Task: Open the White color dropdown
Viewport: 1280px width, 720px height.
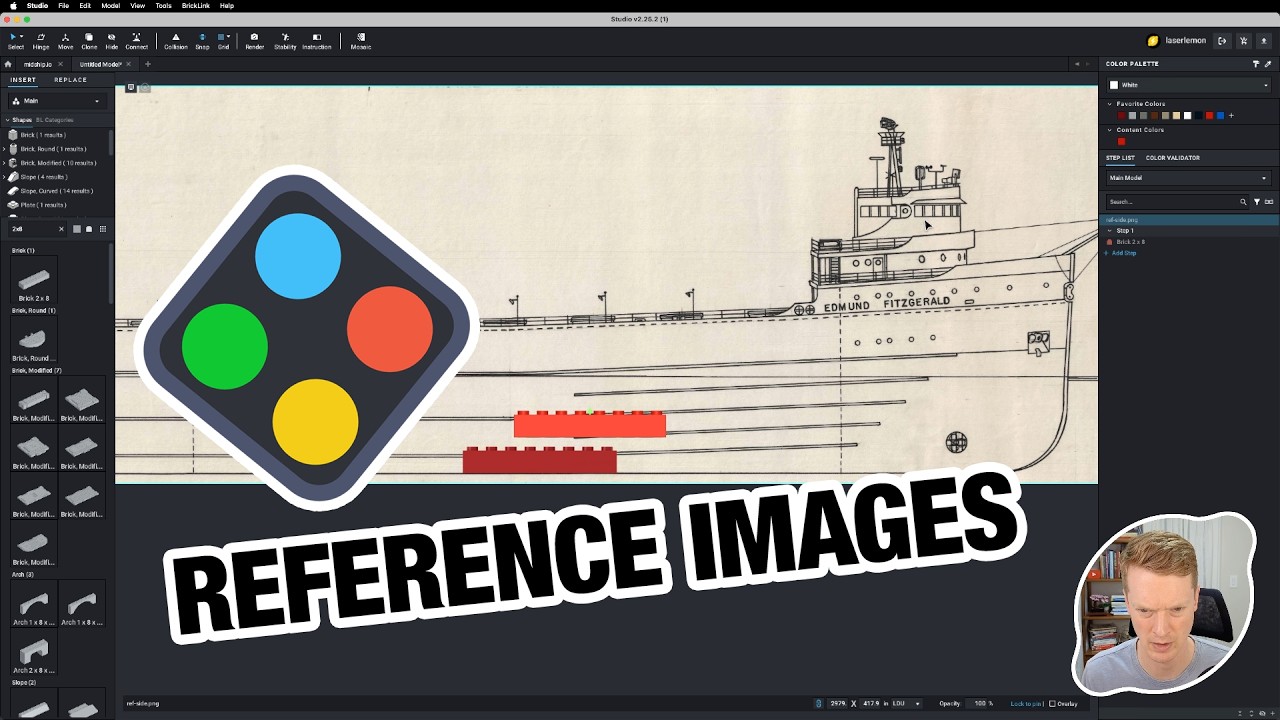Action: coord(1189,85)
